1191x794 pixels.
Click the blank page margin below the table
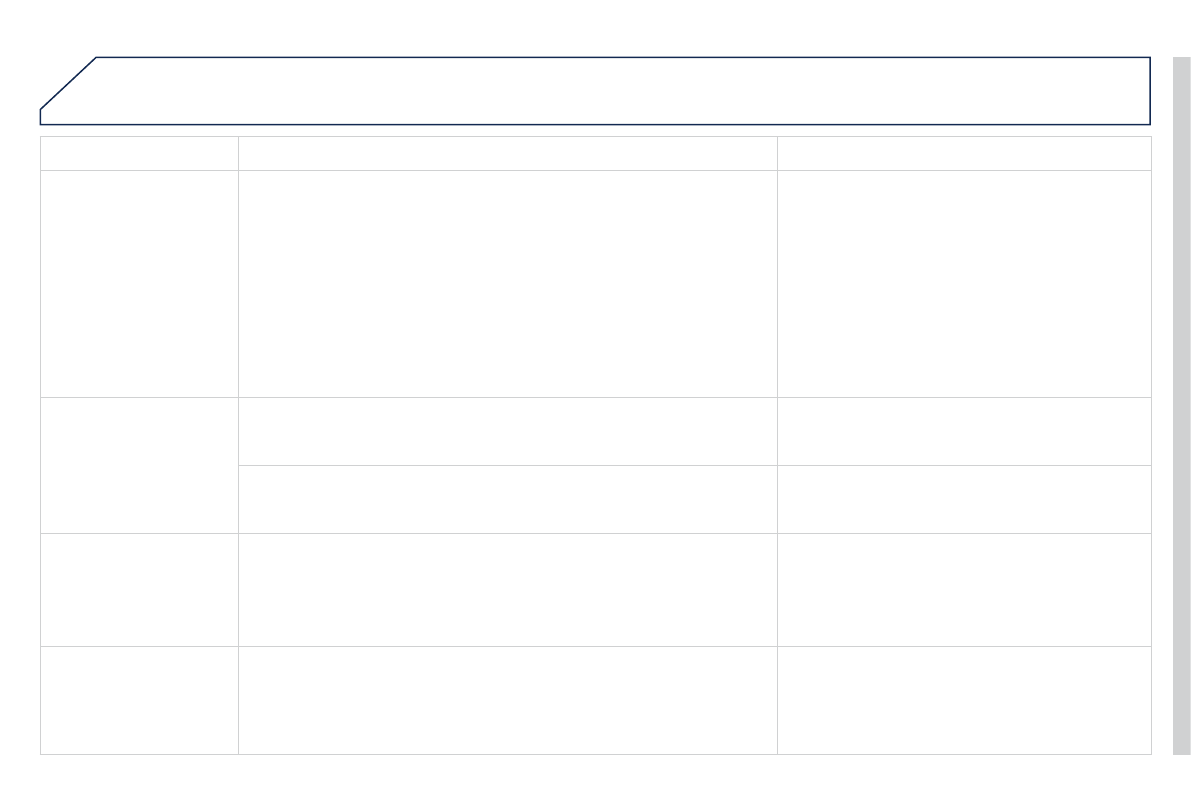click(595, 774)
